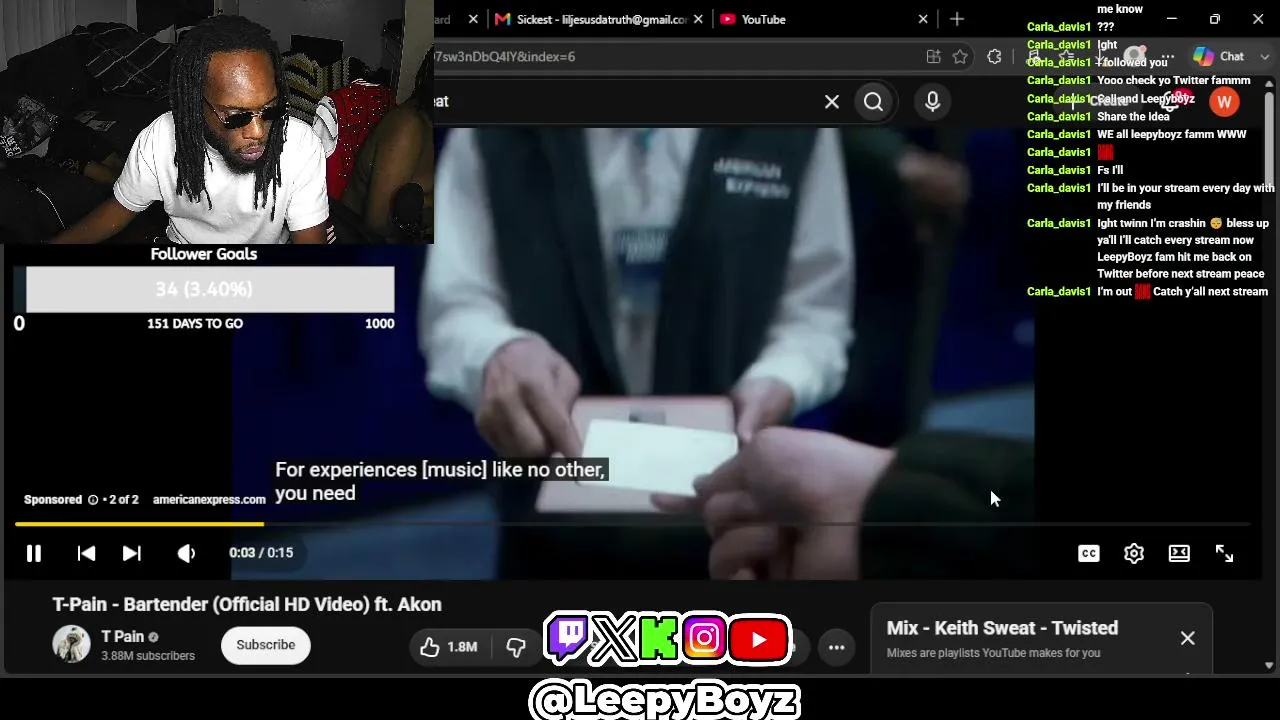Viewport: 1280px width, 720px height.
Task: Switch the player to theater mode
Action: [x=1179, y=553]
